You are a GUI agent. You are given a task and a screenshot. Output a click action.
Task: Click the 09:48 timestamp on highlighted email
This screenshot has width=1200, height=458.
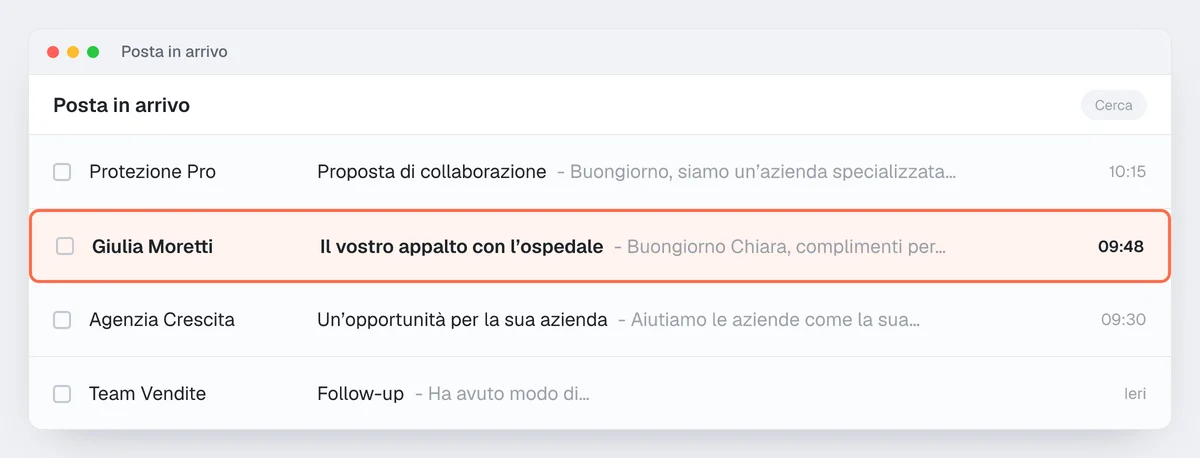1121,246
